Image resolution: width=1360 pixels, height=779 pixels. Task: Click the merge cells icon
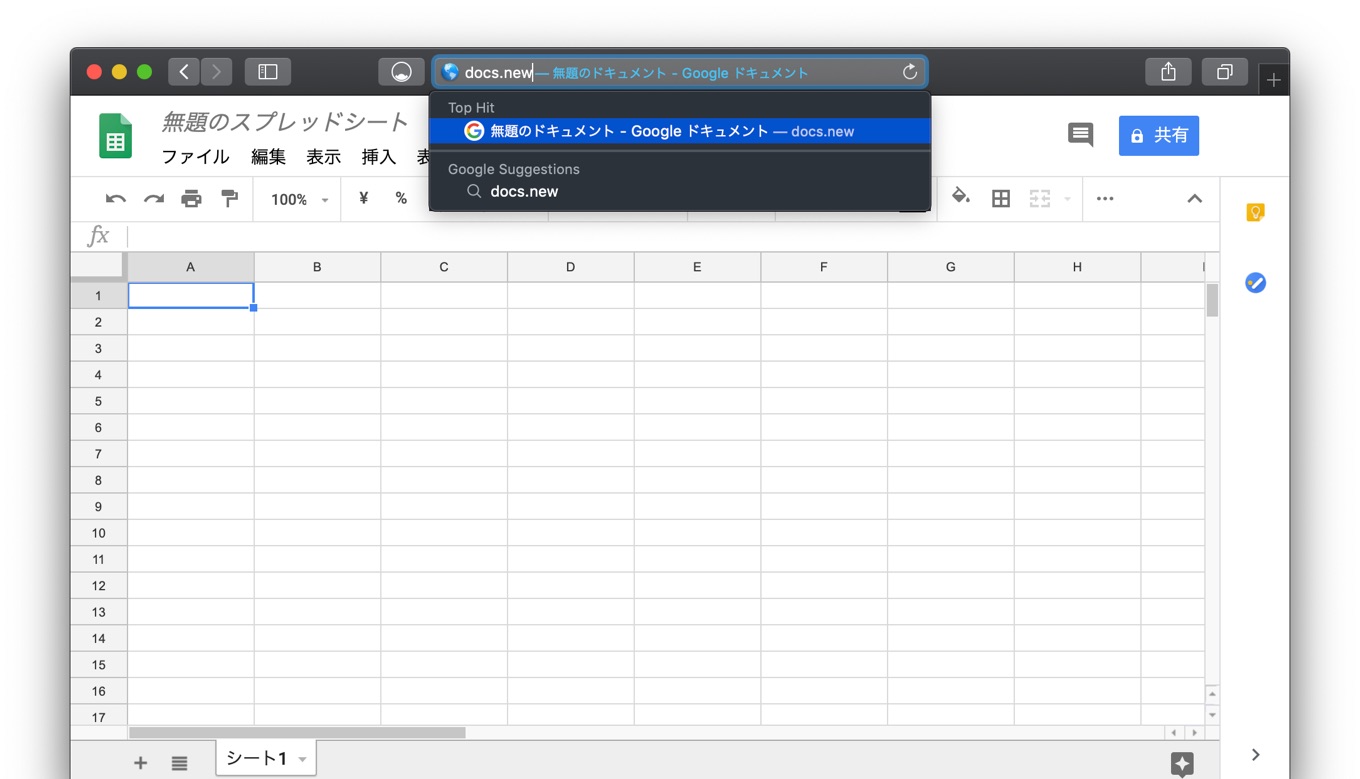1040,199
